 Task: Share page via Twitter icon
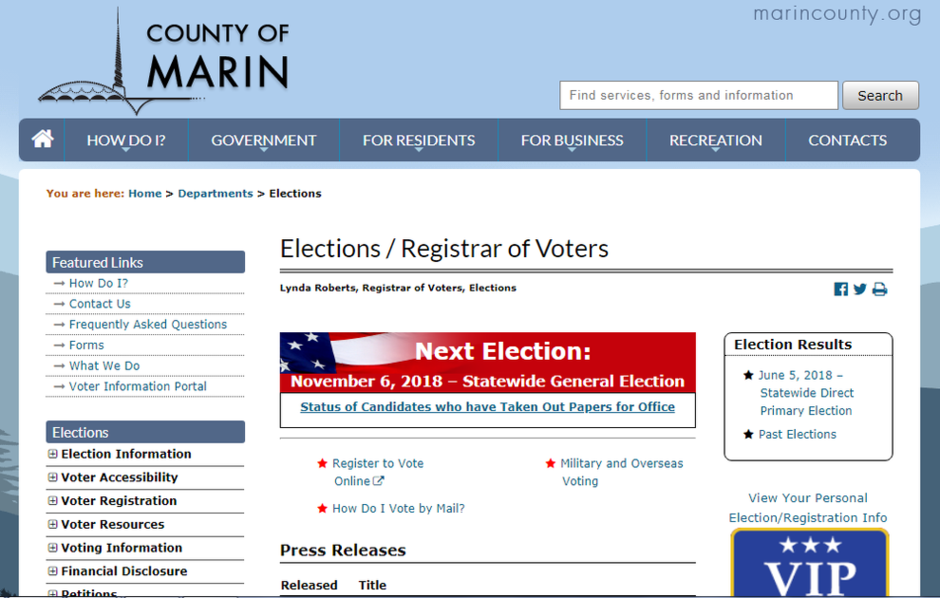(860, 290)
